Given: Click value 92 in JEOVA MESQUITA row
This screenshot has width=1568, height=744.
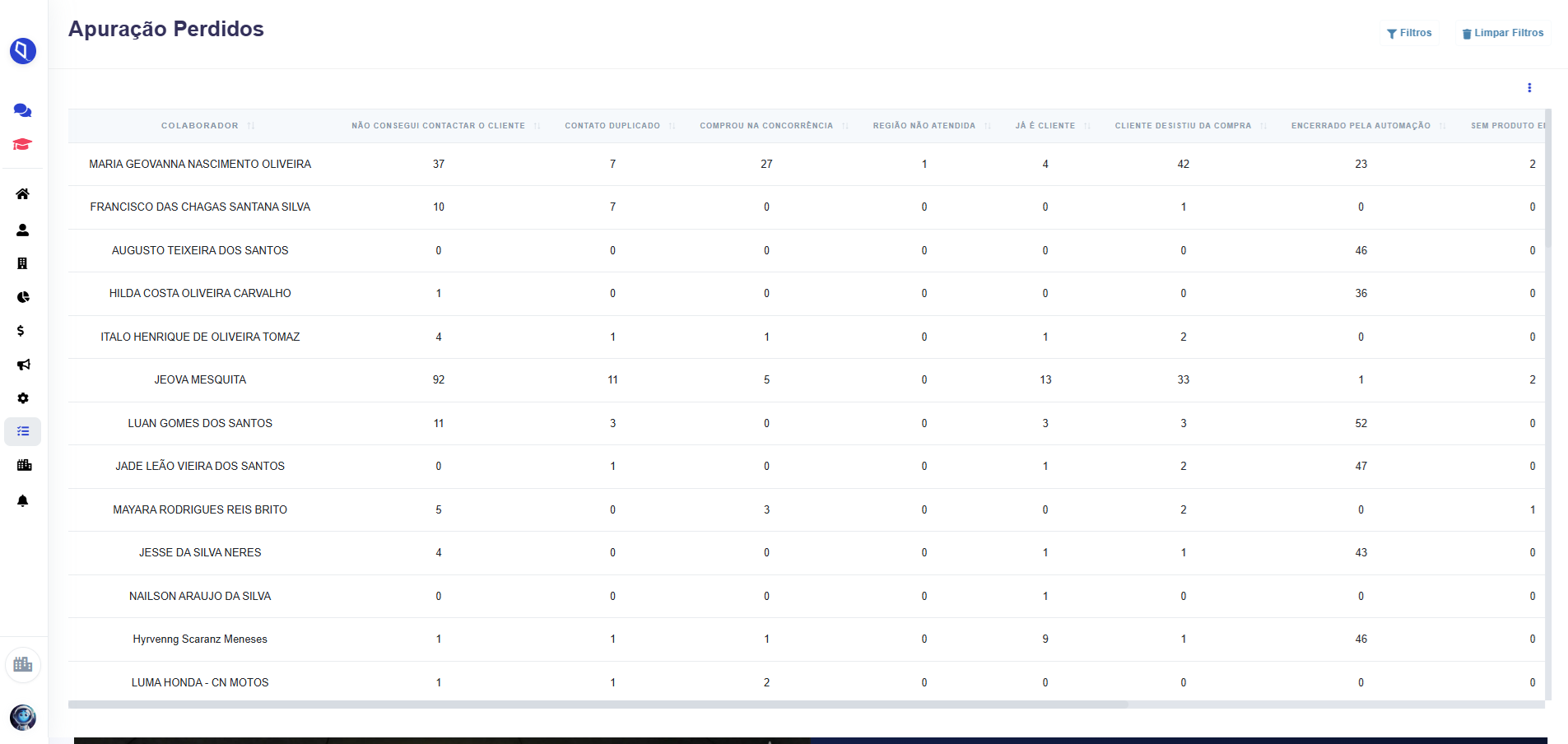Looking at the screenshot, I should (439, 380).
